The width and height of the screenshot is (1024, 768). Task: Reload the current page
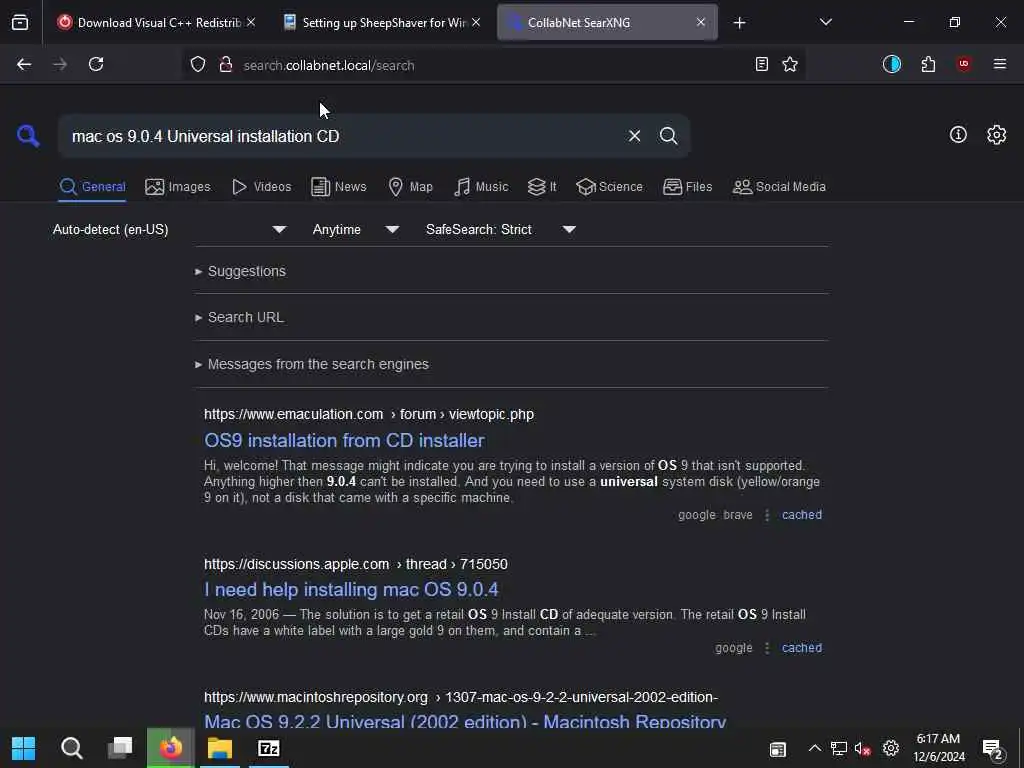96,64
